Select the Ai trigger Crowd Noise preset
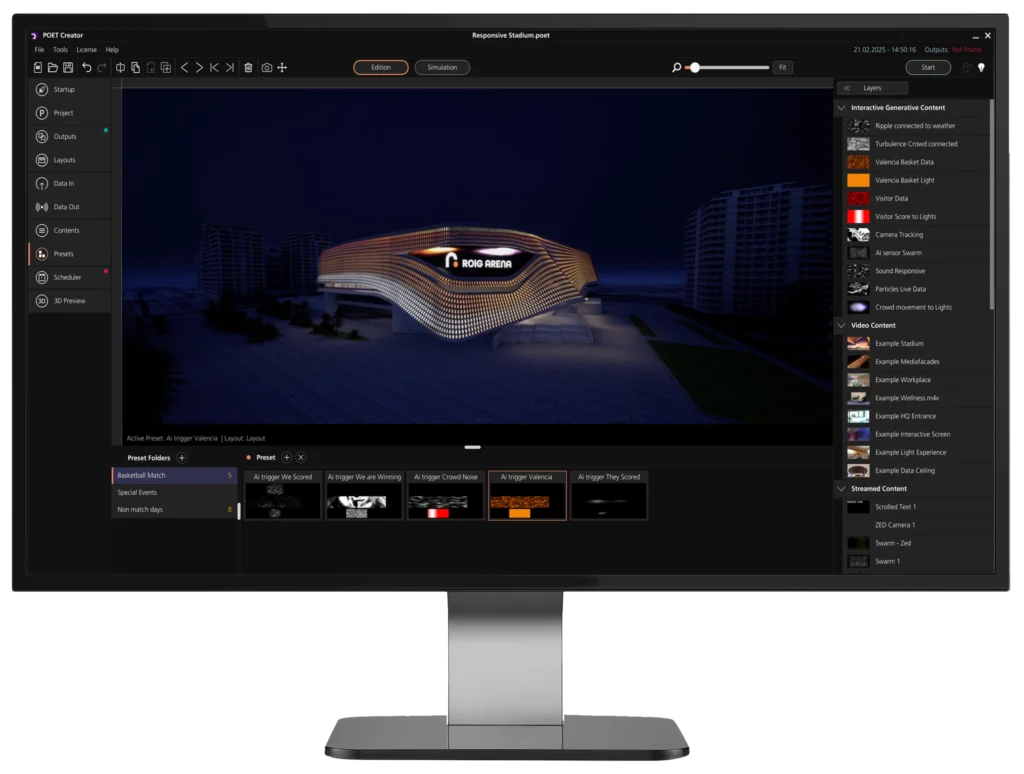 pos(445,496)
